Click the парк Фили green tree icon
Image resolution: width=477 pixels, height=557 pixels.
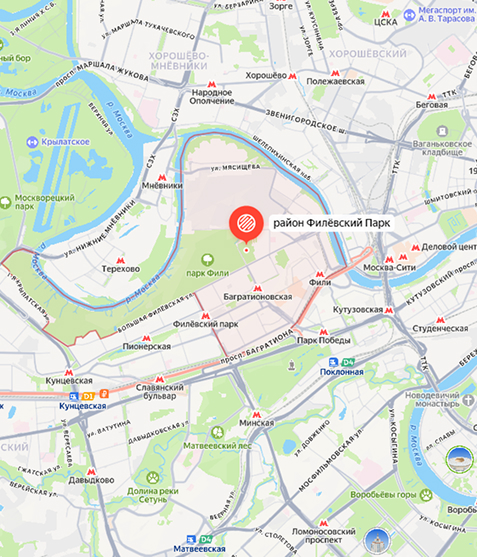point(207,260)
